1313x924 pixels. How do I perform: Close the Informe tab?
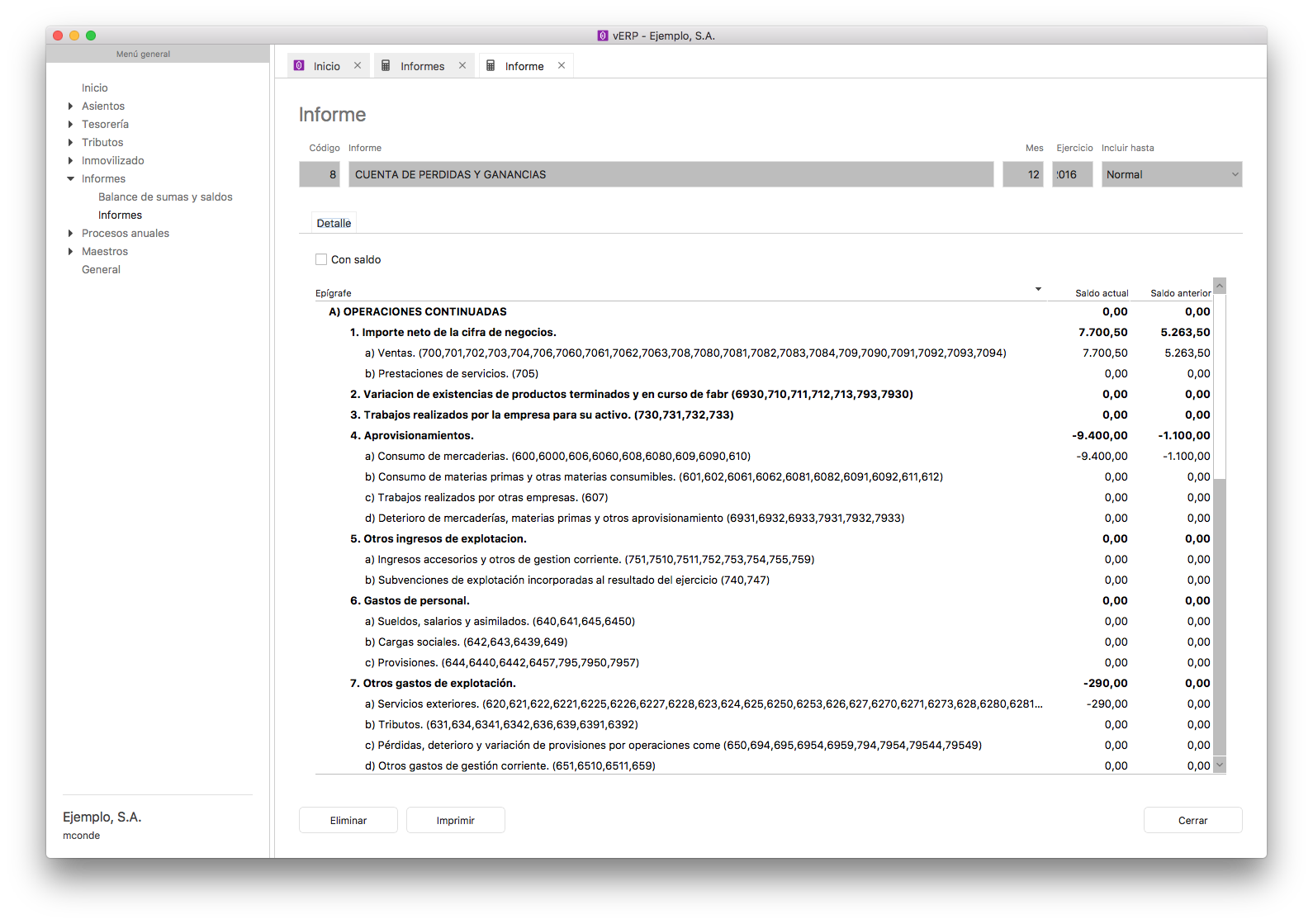pos(562,66)
